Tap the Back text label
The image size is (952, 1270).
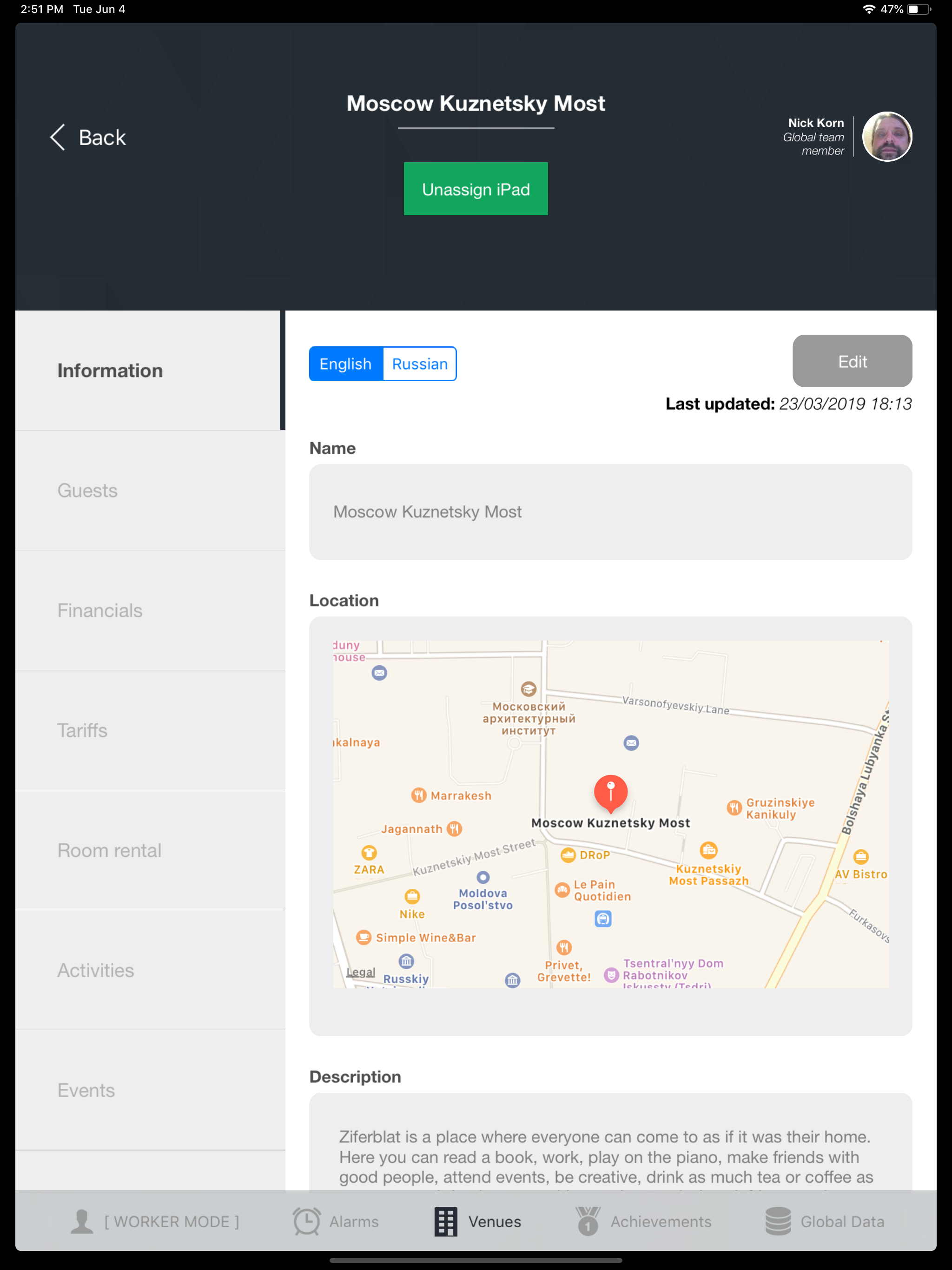click(x=102, y=138)
